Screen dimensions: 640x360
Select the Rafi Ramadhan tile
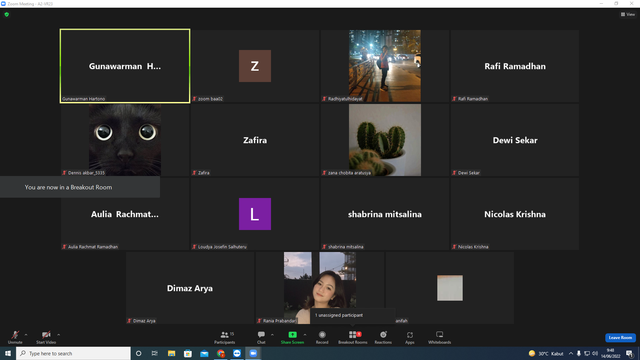[x=515, y=66]
